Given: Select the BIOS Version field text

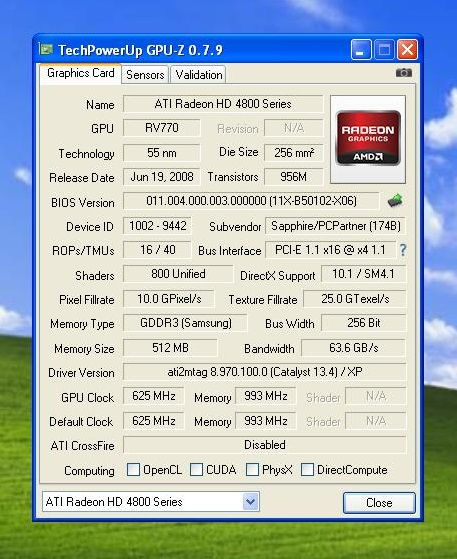Looking at the screenshot, I should click(251, 201).
